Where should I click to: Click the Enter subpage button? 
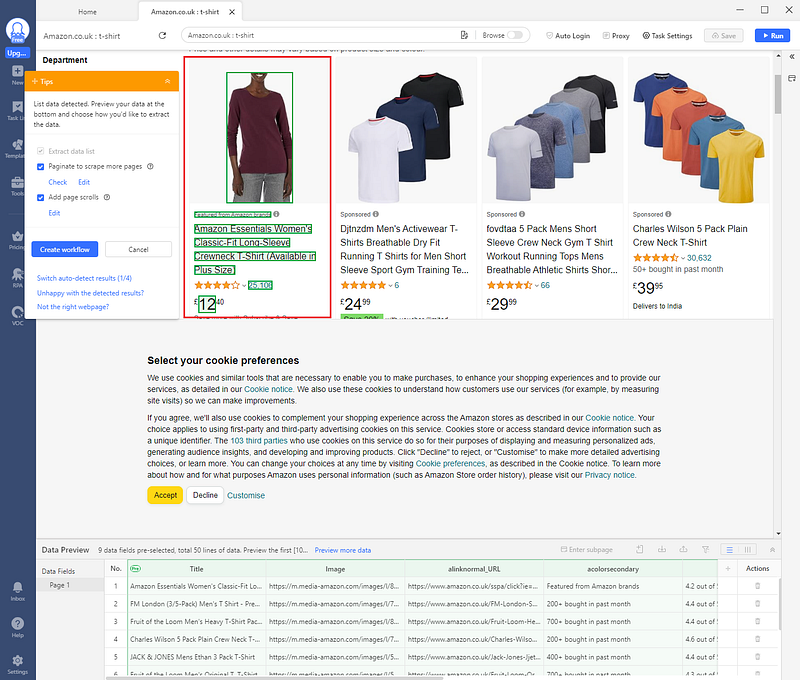click(587, 549)
